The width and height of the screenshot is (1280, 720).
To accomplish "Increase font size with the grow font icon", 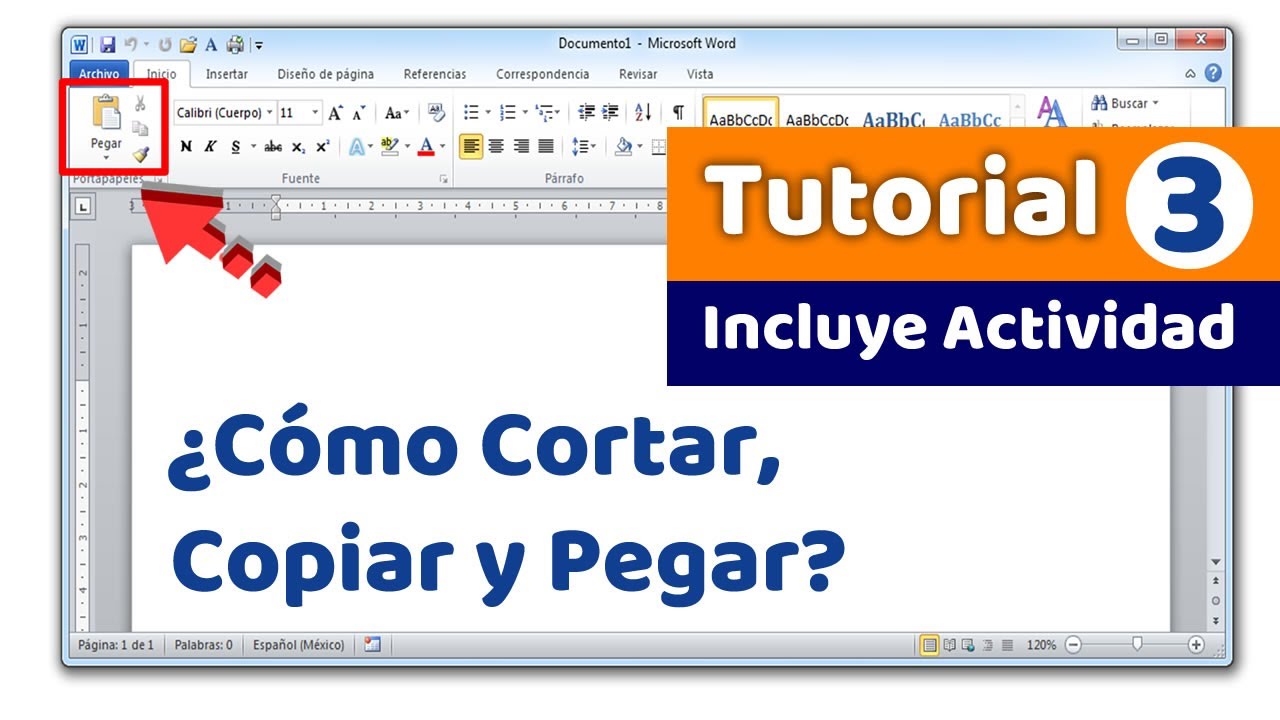I will tap(336, 113).
